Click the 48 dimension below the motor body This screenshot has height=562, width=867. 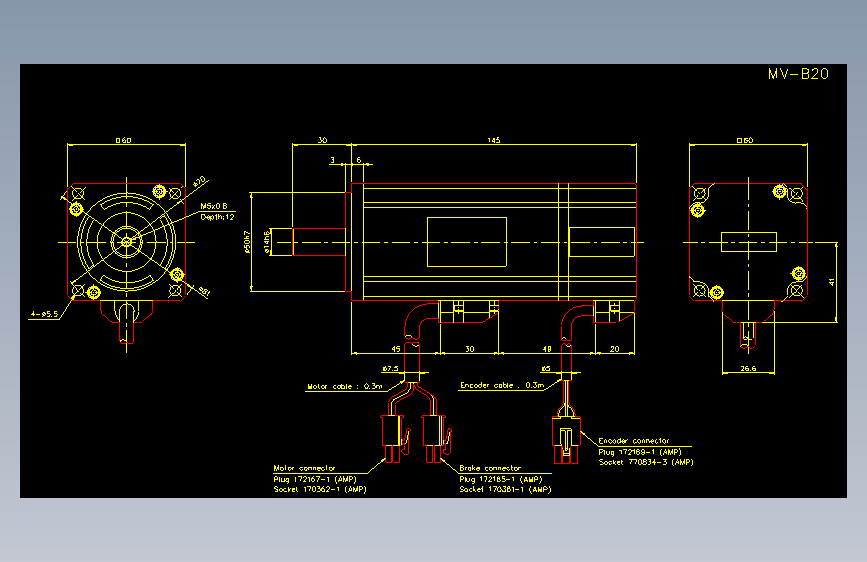[x=547, y=349]
